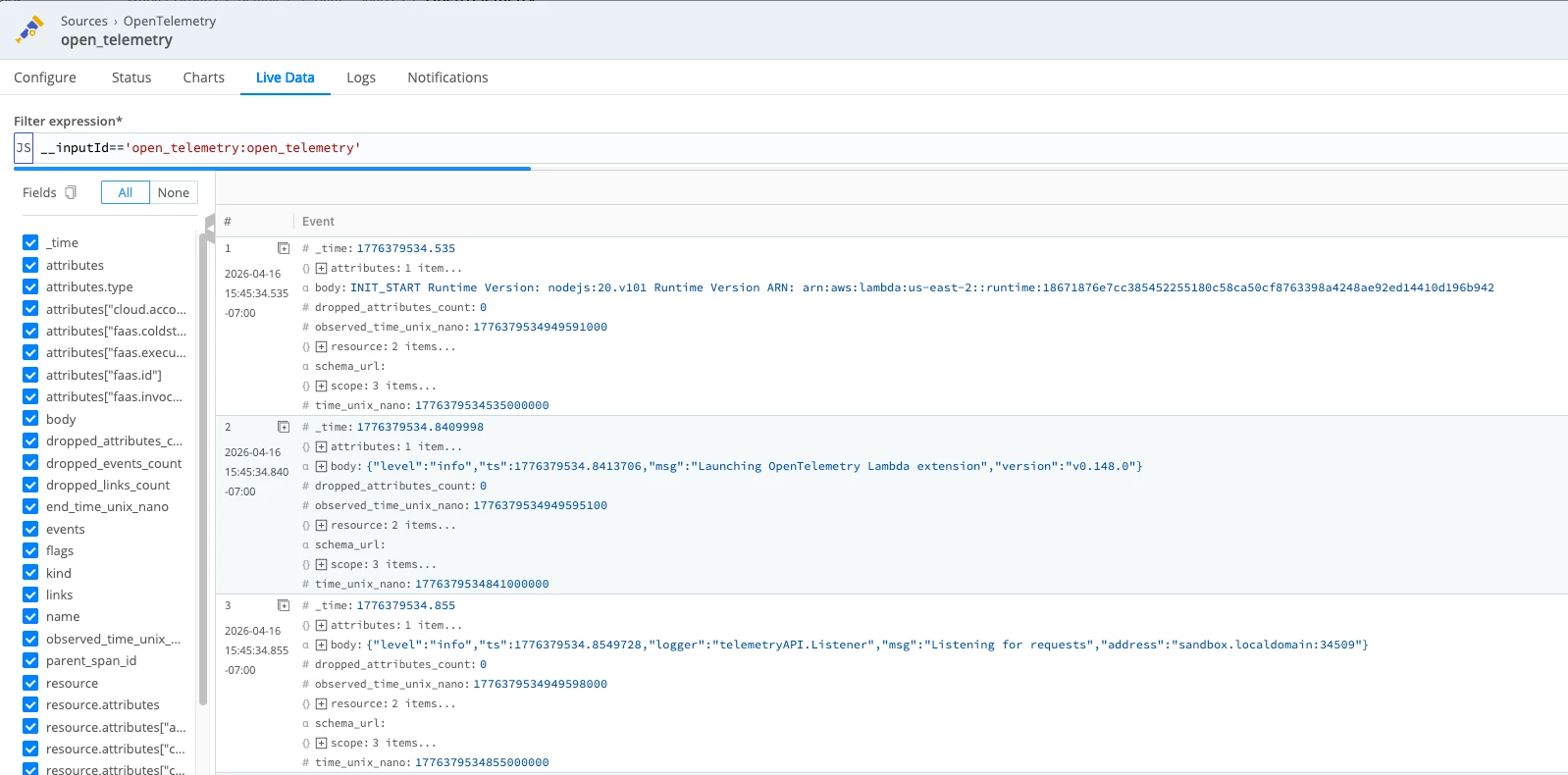
Task: Expand resource items in event 2
Action: pos(321,525)
